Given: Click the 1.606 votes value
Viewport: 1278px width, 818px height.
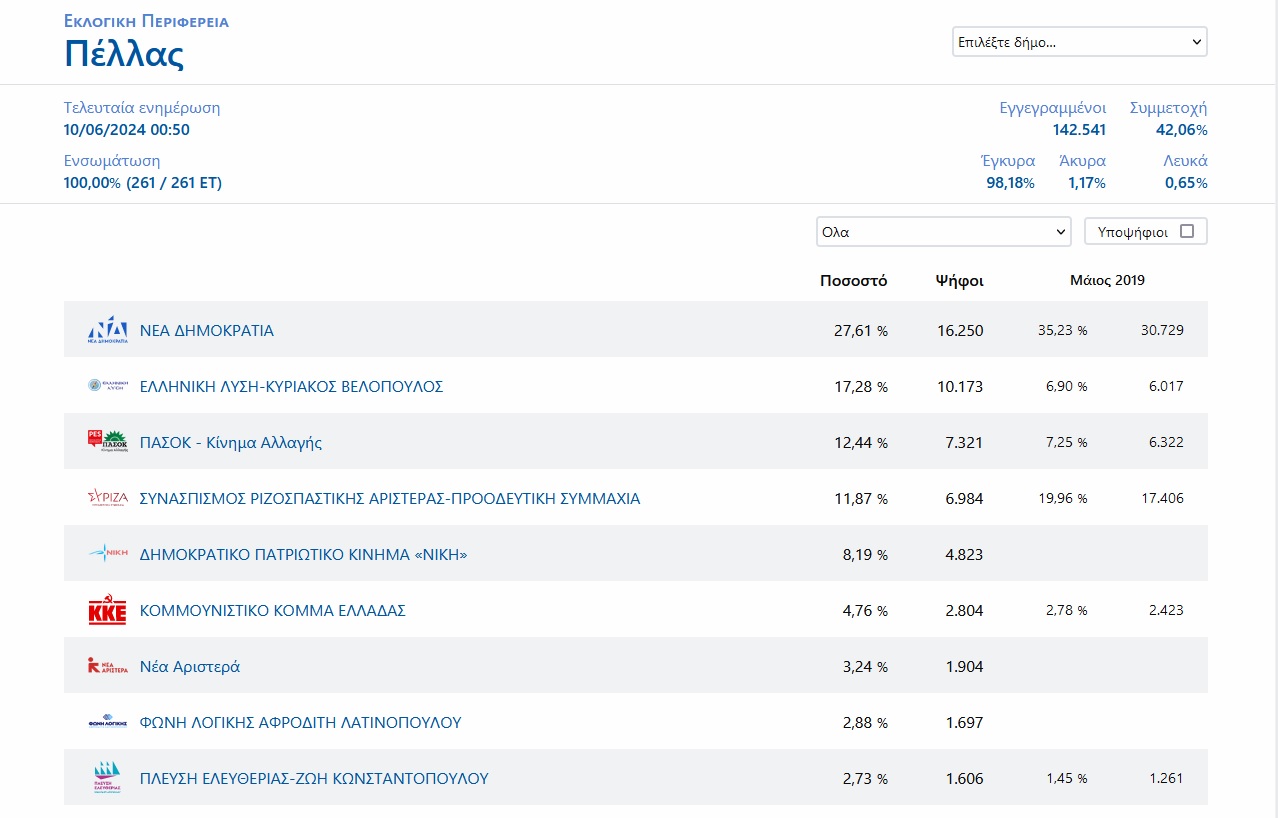Looking at the screenshot, I should (x=964, y=779).
